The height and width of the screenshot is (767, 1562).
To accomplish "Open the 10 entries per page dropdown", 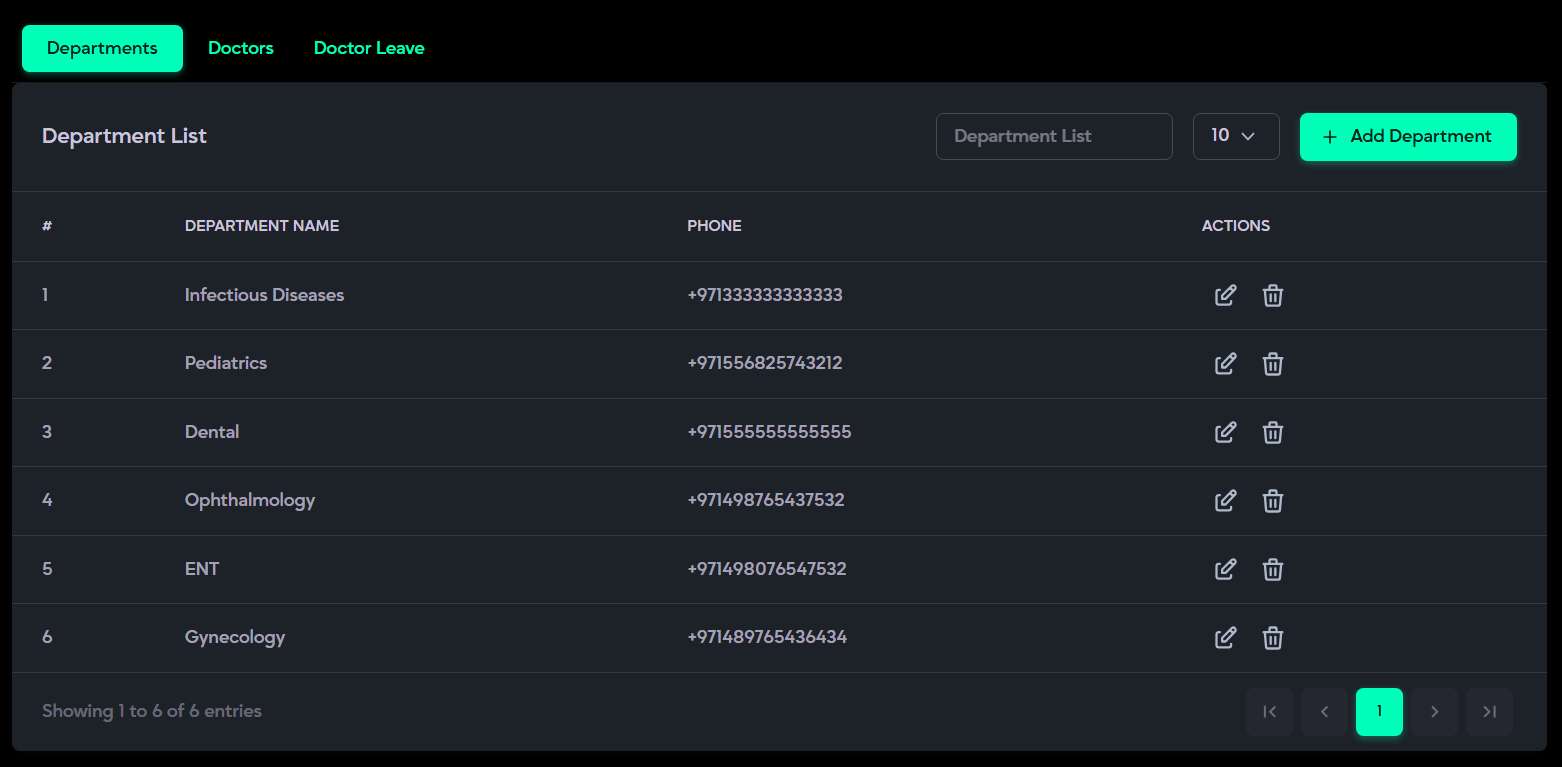I will pyautogui.click(x=1235, y=136).
